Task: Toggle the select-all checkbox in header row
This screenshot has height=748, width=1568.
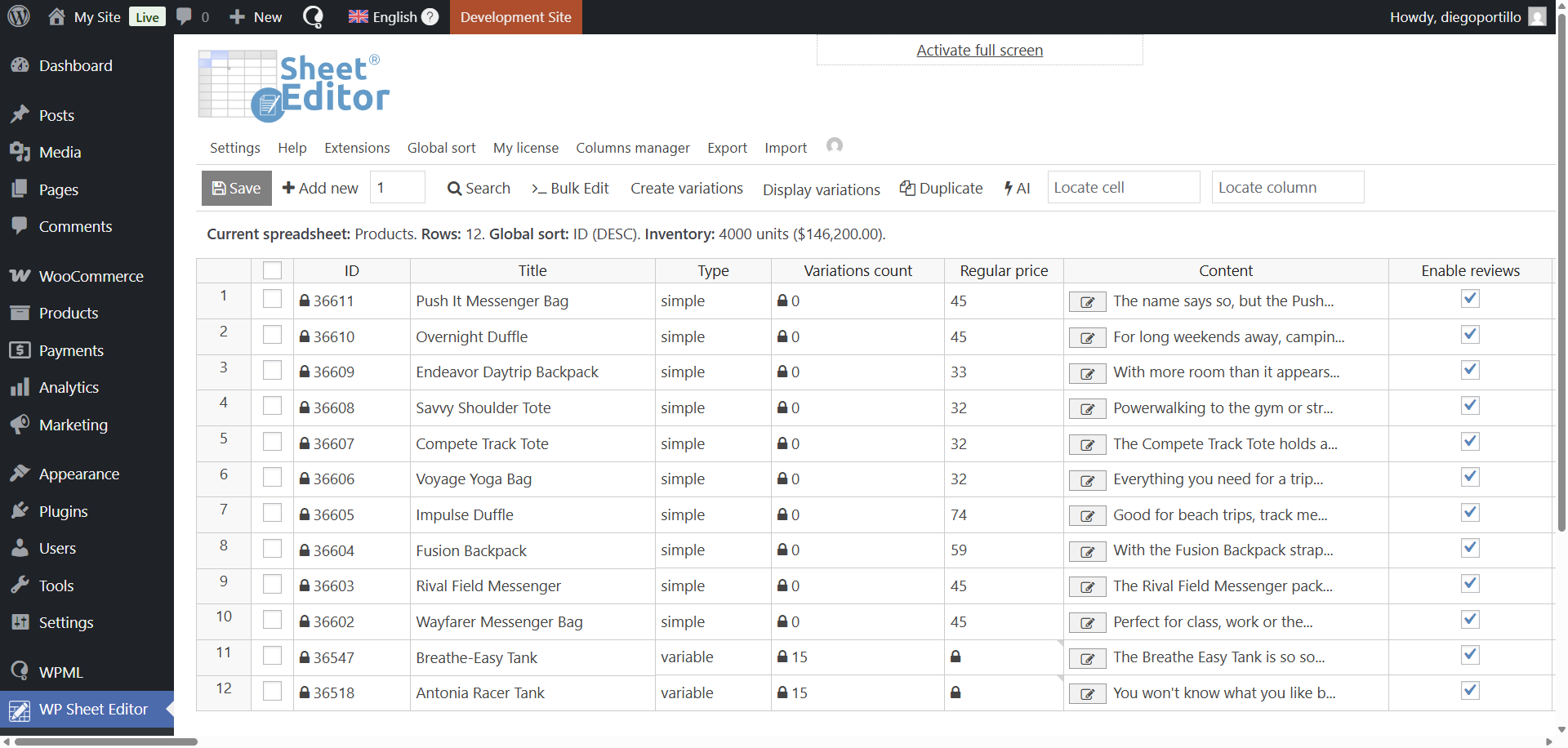Action: point(272,270)
